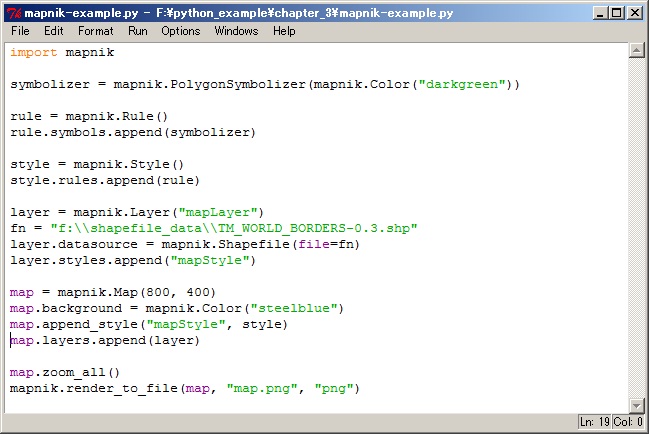This screenshot has height=434, width=649.
Task: Click the Col: 0 status indicator
Action: pyautogui.click(x=627, y=424)
